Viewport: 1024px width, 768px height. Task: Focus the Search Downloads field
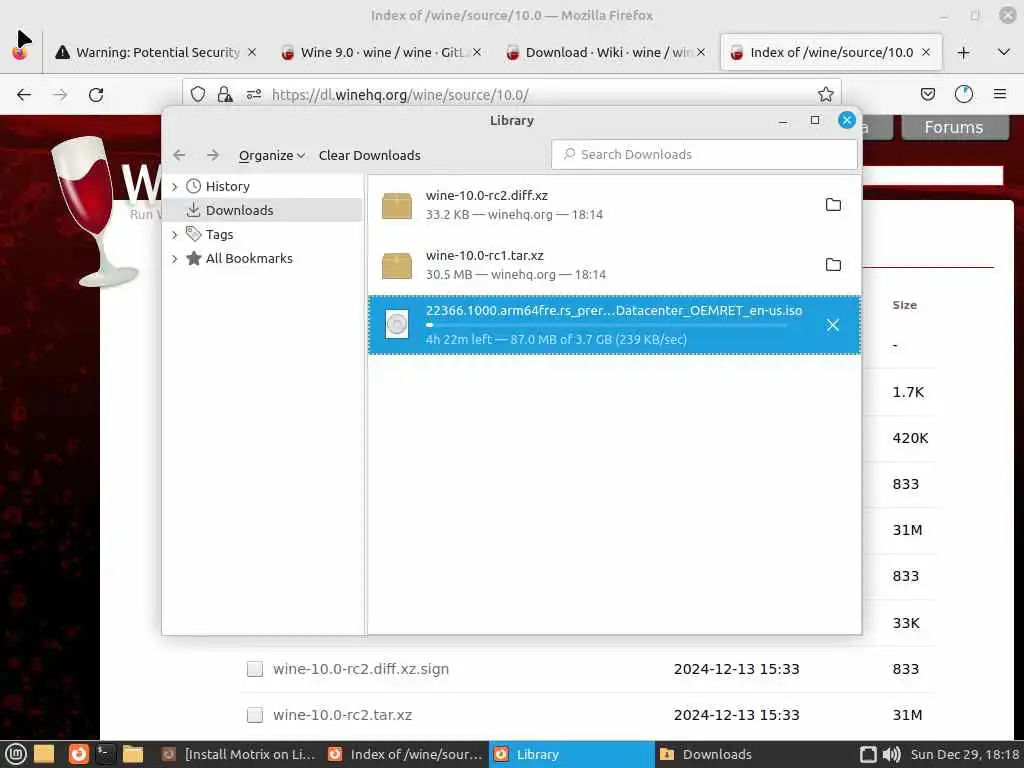pyautogui.click(x=704, y=155)
